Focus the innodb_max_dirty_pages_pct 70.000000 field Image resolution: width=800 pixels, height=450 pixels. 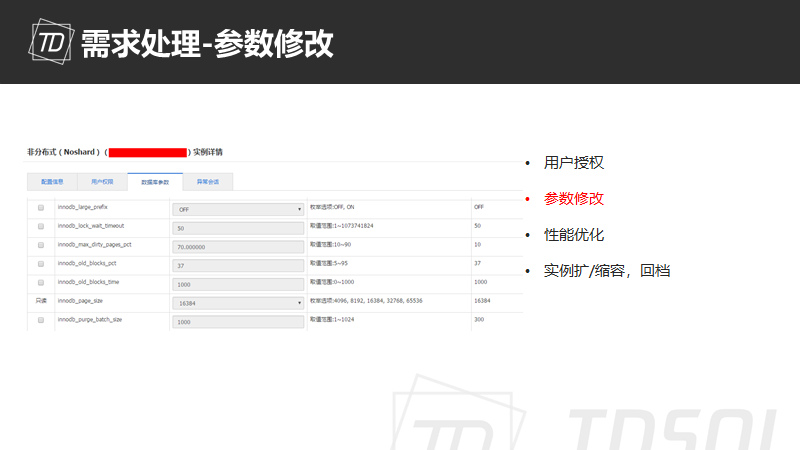(238, 247)
